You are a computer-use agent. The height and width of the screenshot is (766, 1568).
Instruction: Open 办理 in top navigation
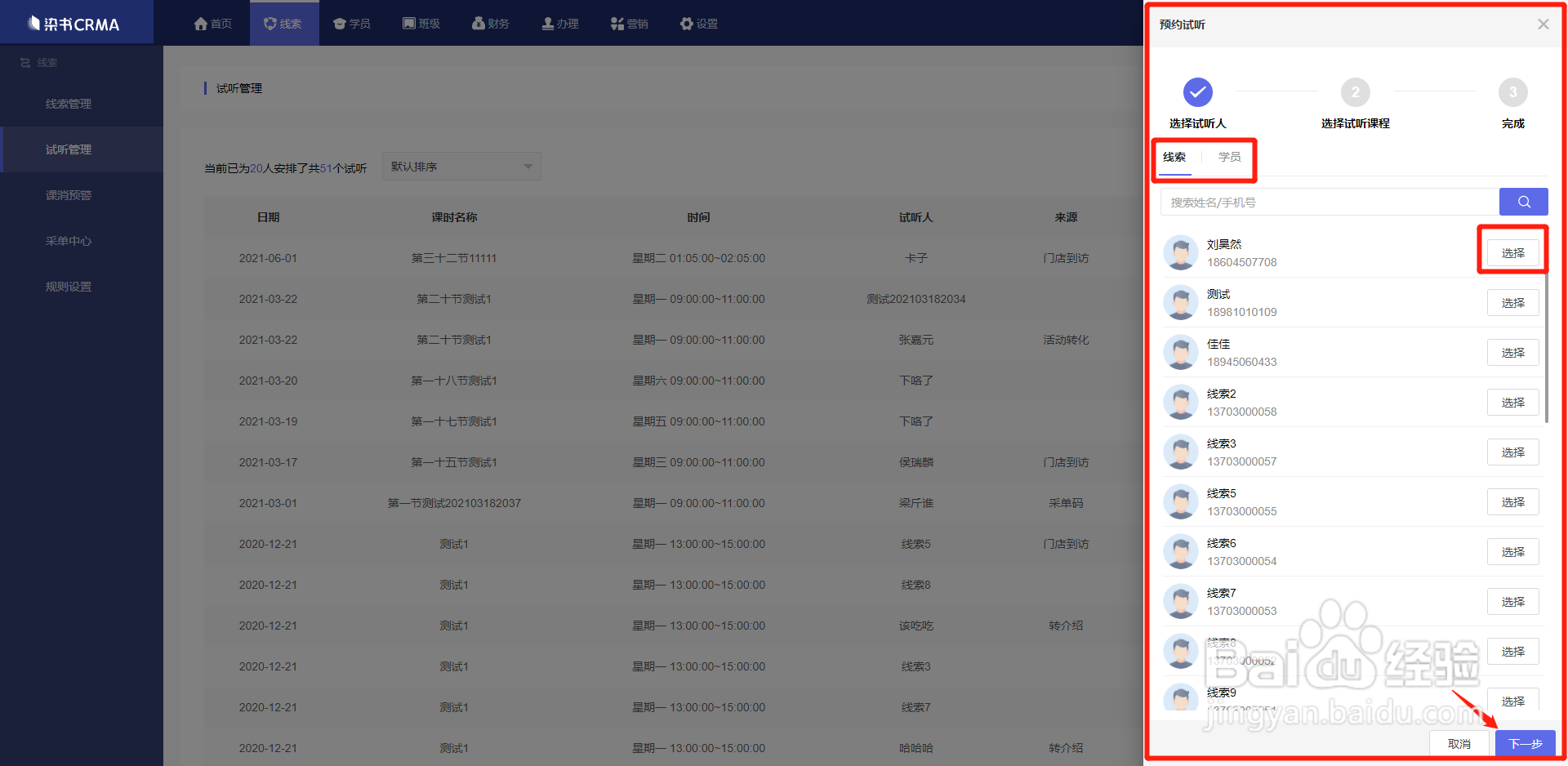click(x=560, y=24)
